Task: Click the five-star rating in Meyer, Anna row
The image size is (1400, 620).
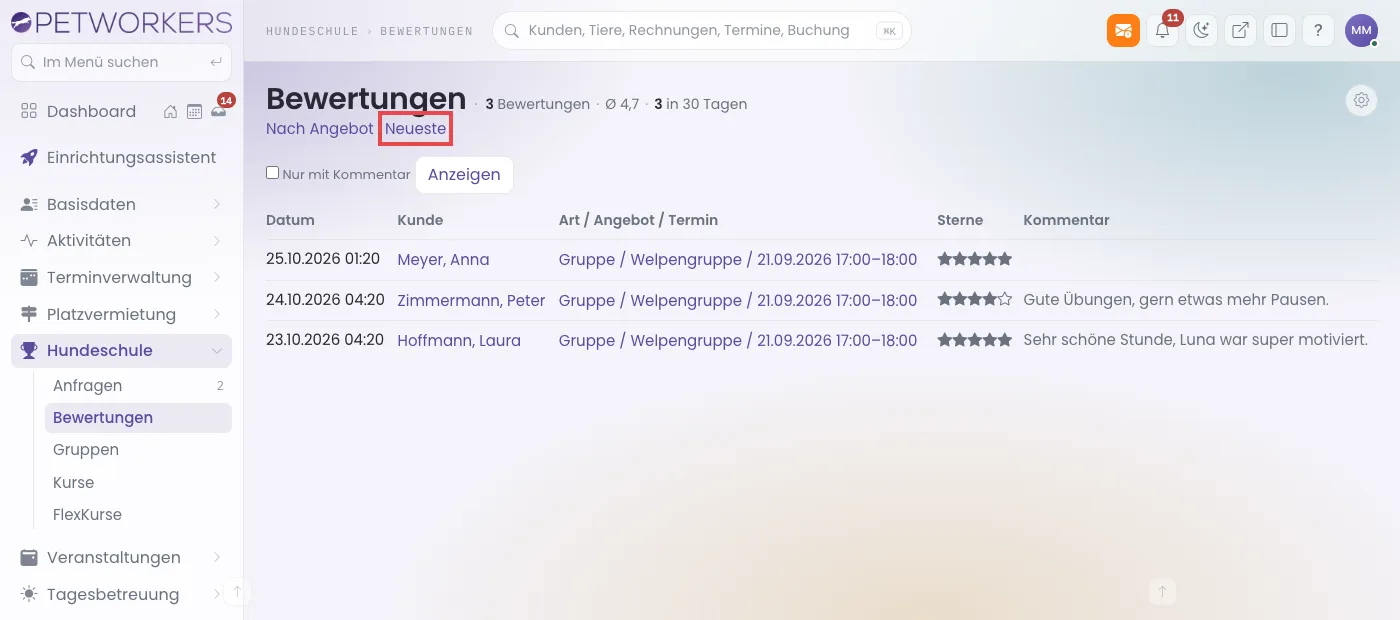Action: click(x=975, y=259)
